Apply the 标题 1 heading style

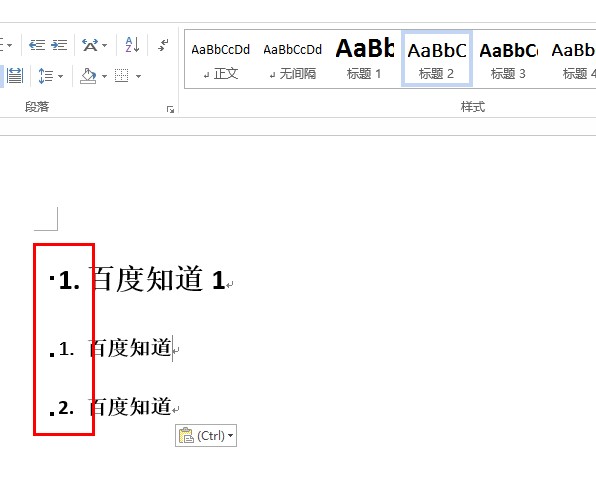[365, 60]
